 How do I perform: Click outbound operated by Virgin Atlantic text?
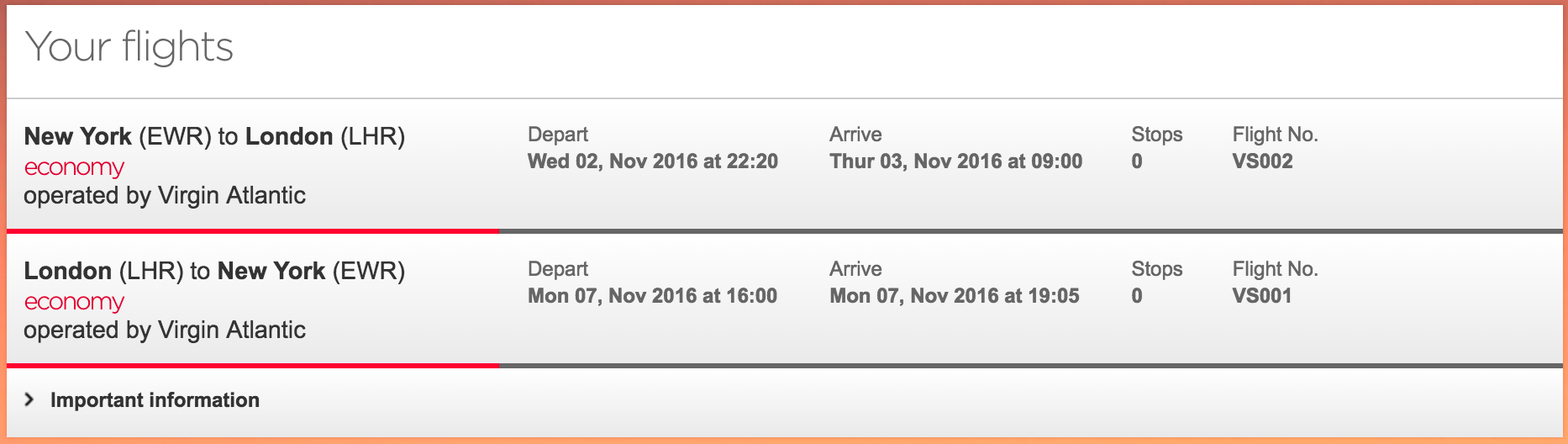click(165, 195)
